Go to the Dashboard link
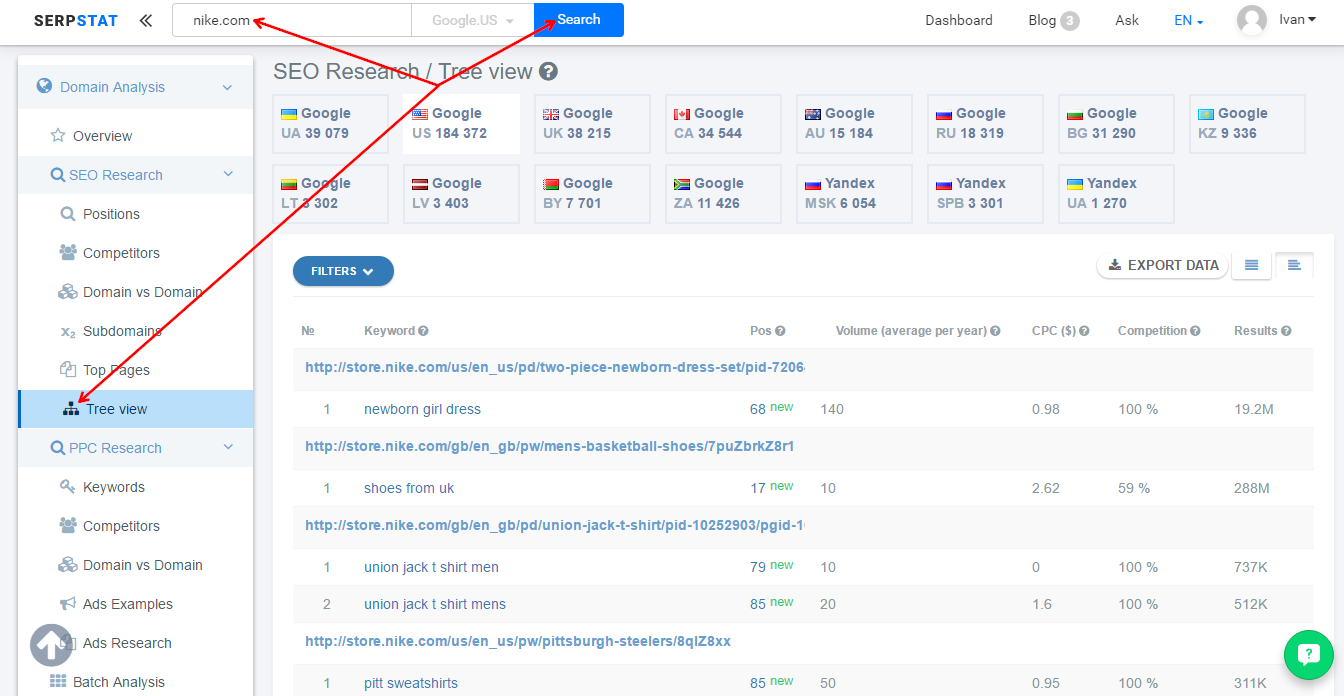Image resolution: width=1344 pixels, height=696 pixels. point(959,20)
